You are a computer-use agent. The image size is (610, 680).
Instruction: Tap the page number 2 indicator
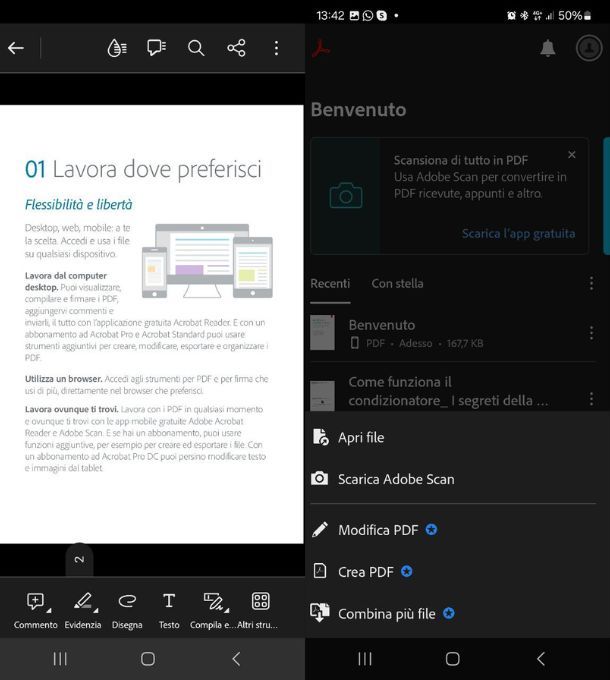coord(79,559)
